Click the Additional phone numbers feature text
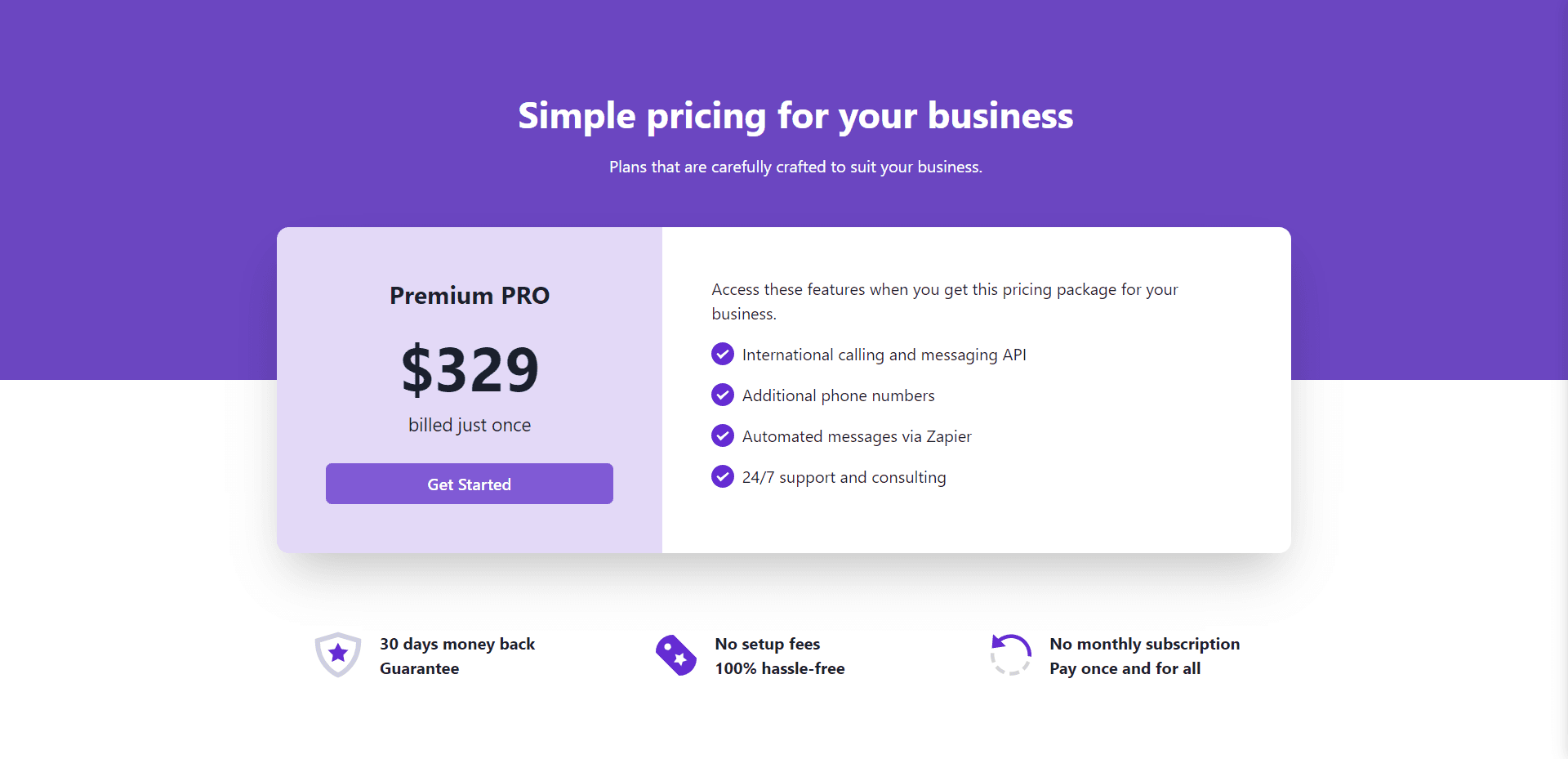 839,395
